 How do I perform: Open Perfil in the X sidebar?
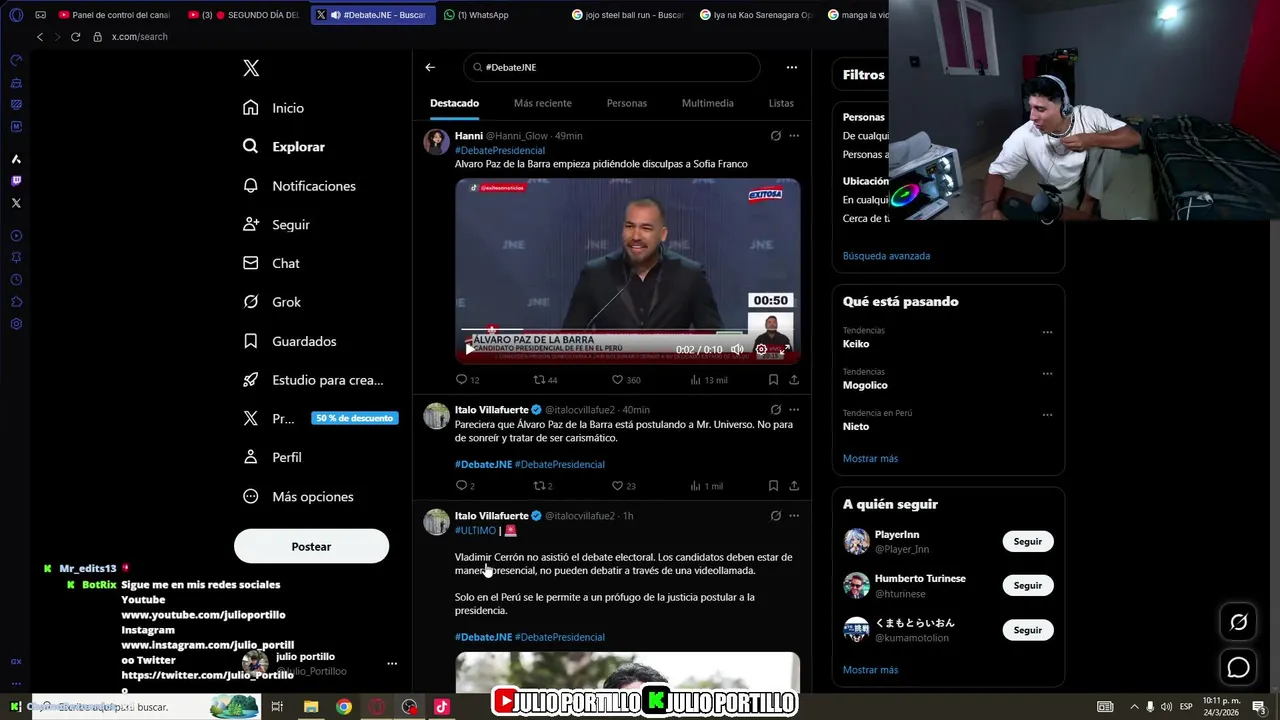(272, 457)
